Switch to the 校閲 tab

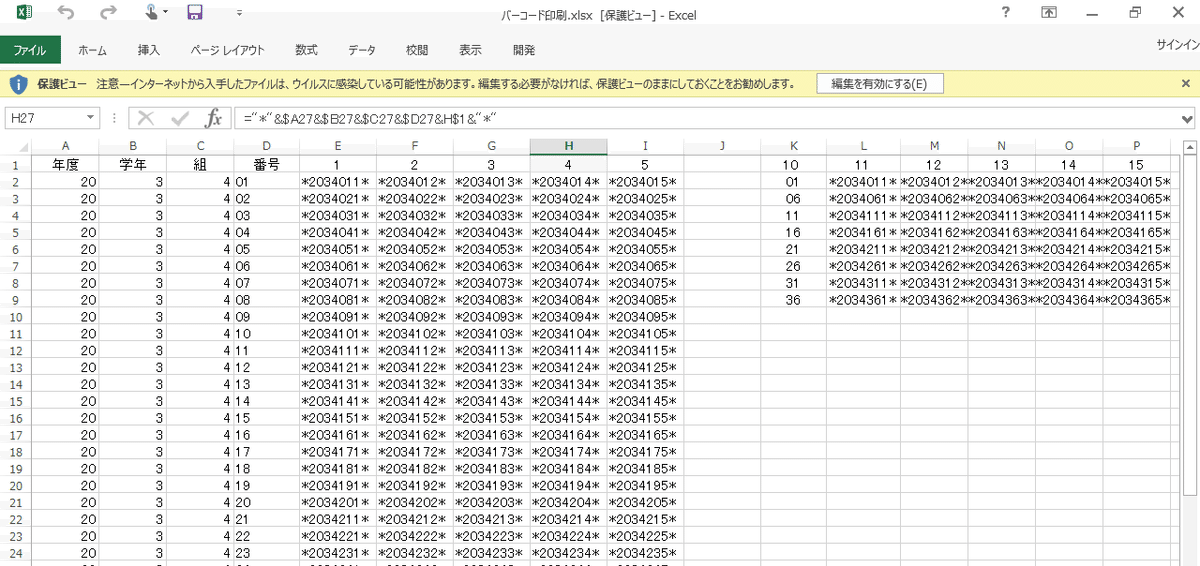coord(417,50)
